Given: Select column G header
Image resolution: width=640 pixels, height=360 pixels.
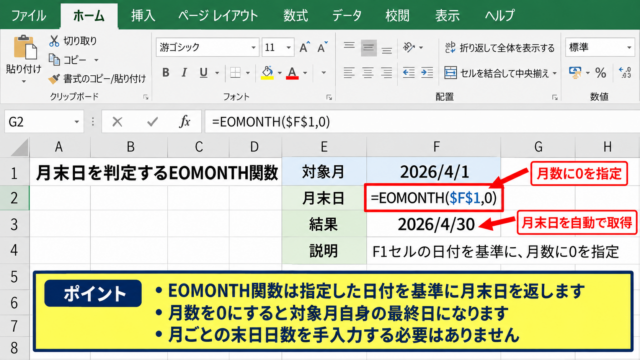Looking at the screenshot, I should (x=538, y=147).
